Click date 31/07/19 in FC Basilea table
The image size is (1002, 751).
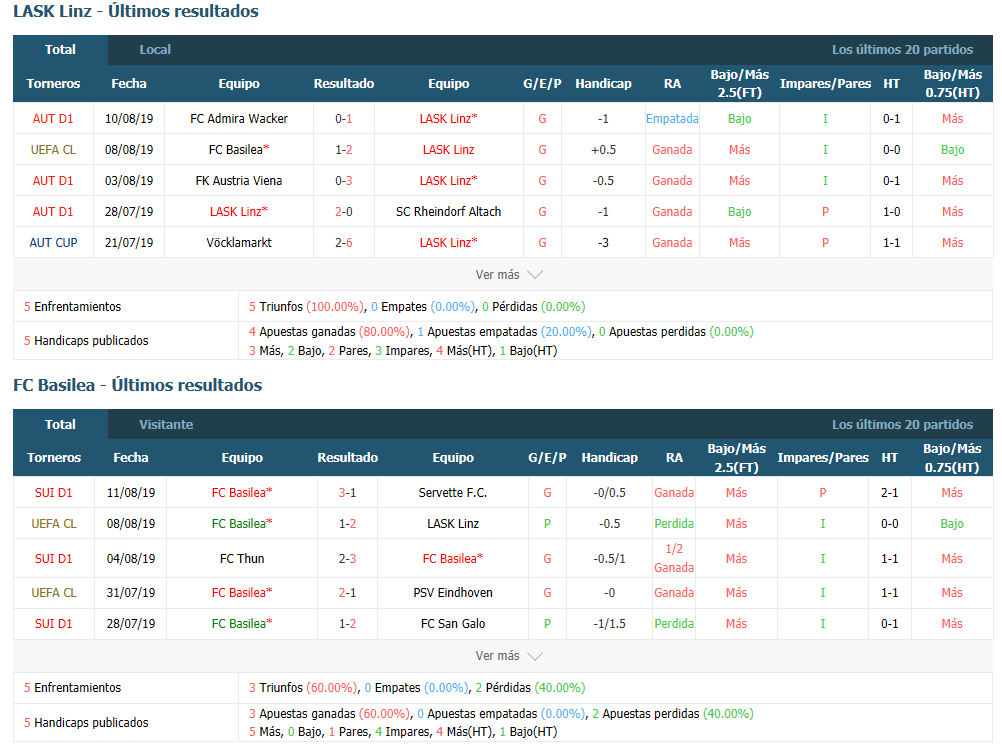pos(131,592)
